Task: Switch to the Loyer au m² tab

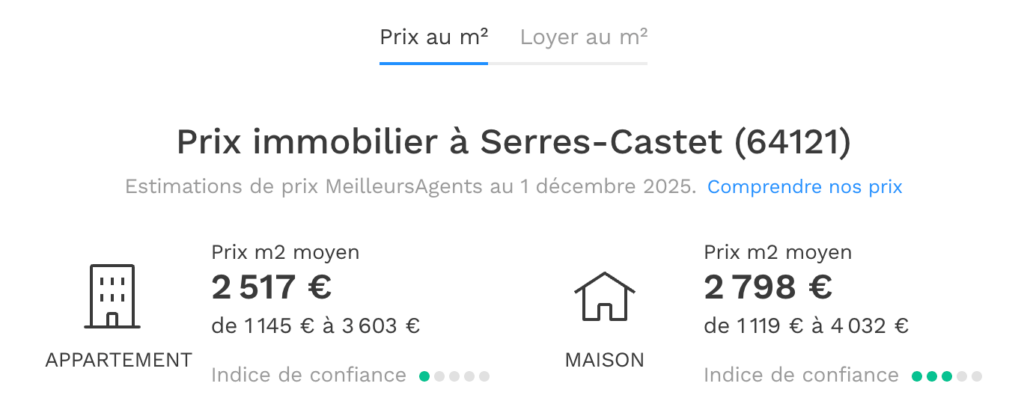Action: coord(583,37)
